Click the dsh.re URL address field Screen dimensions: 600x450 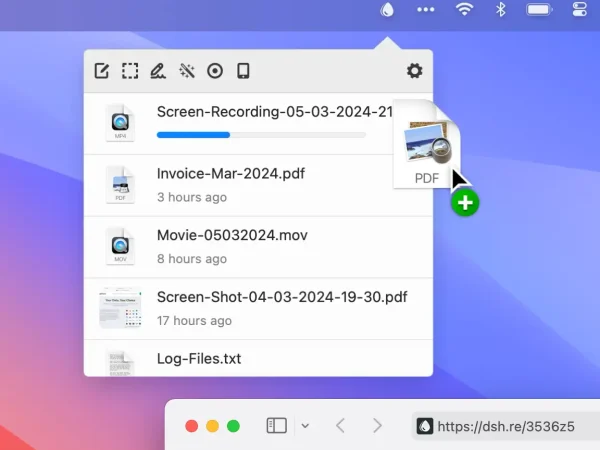coord(506,426)
